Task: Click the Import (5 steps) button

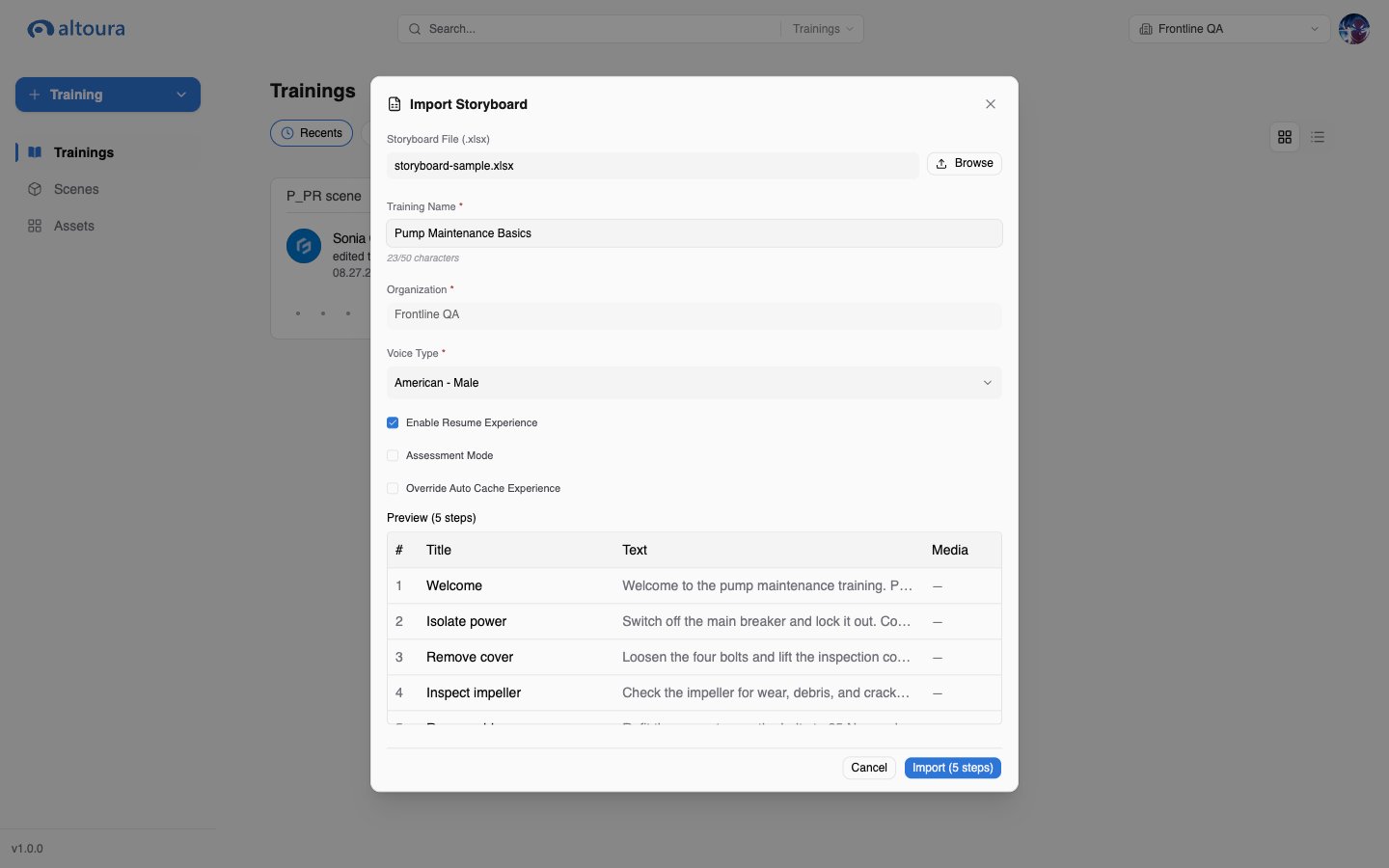Action: (953, 768)
